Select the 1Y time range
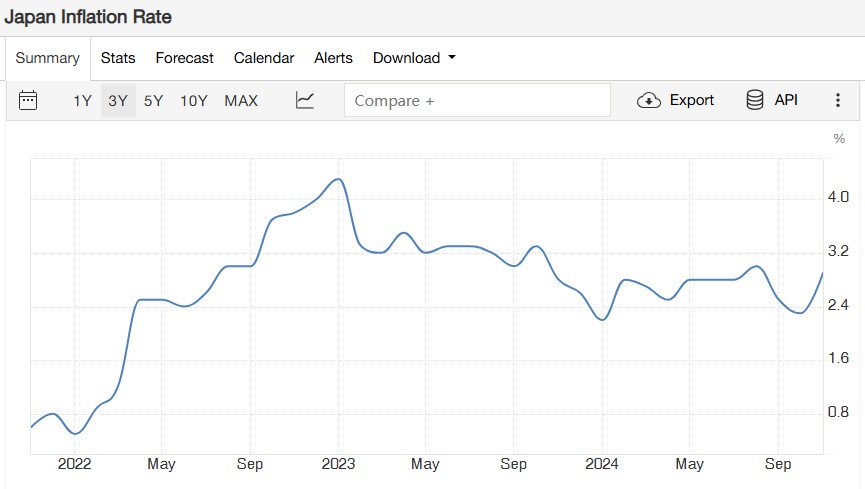Viewport: 865px width, 489px height. (x=82, y=100)
